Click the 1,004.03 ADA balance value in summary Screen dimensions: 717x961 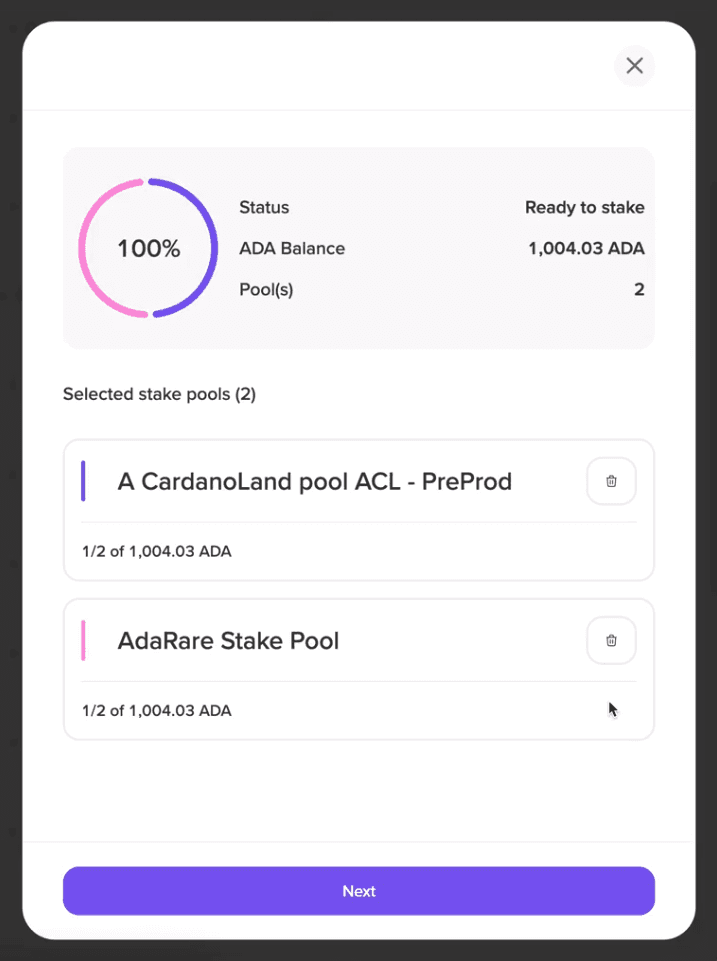tap(586, 249)
